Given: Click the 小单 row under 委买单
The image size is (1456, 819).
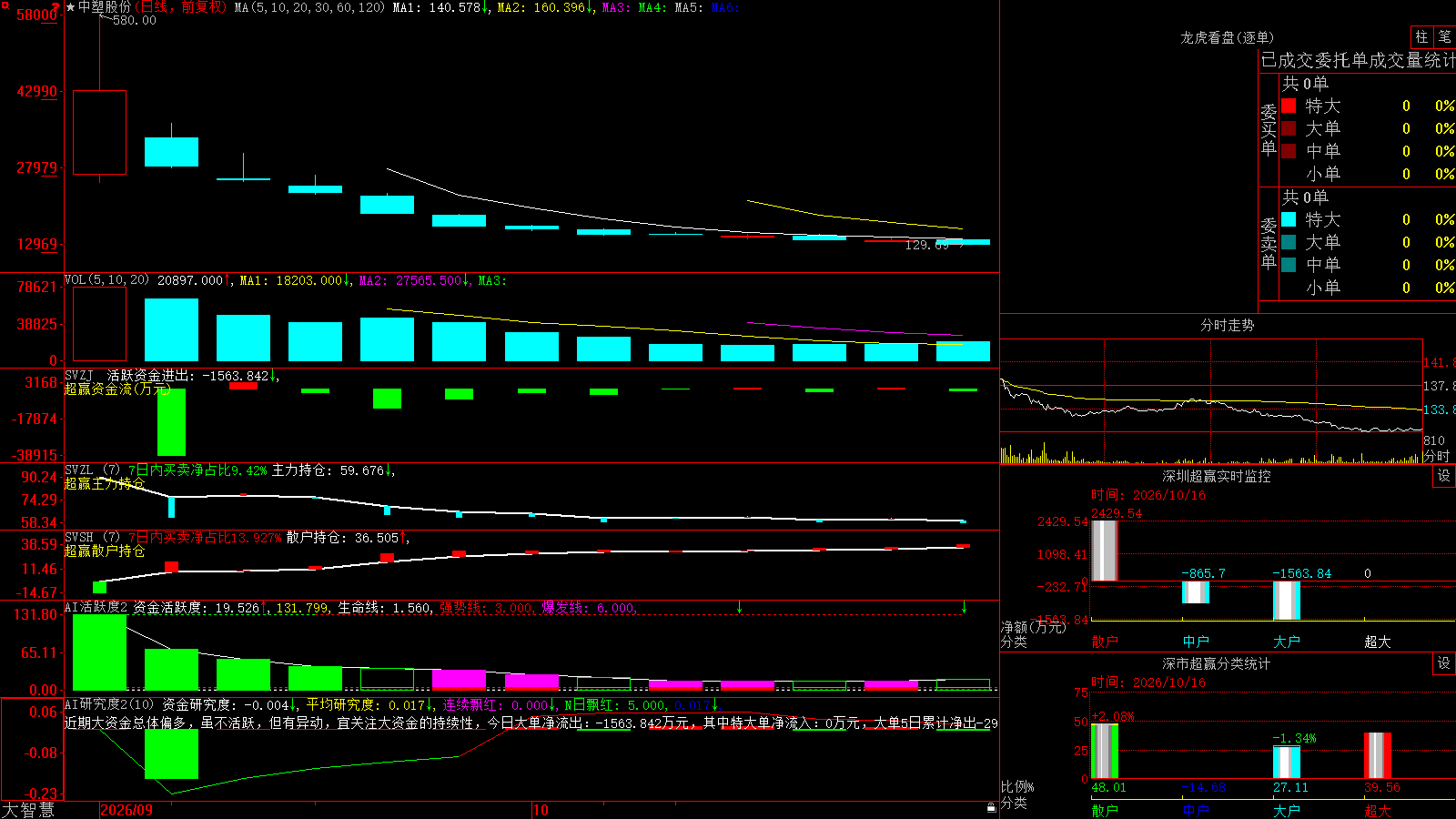Looking at the screenshot, I should point(1367,174).
